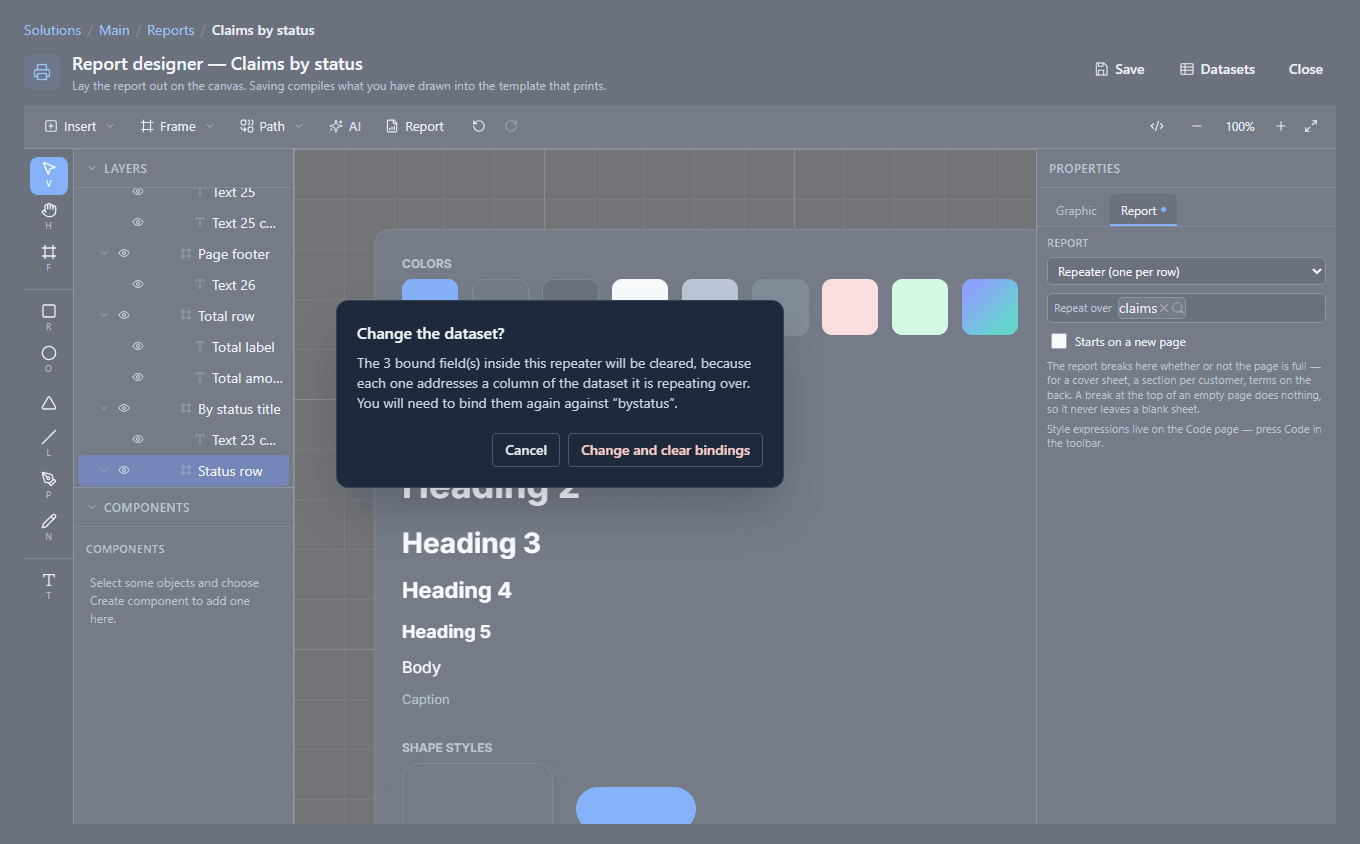Toggle visibility of Total label layer
This screenshot has height=844, width=1360.
[138, 347]
